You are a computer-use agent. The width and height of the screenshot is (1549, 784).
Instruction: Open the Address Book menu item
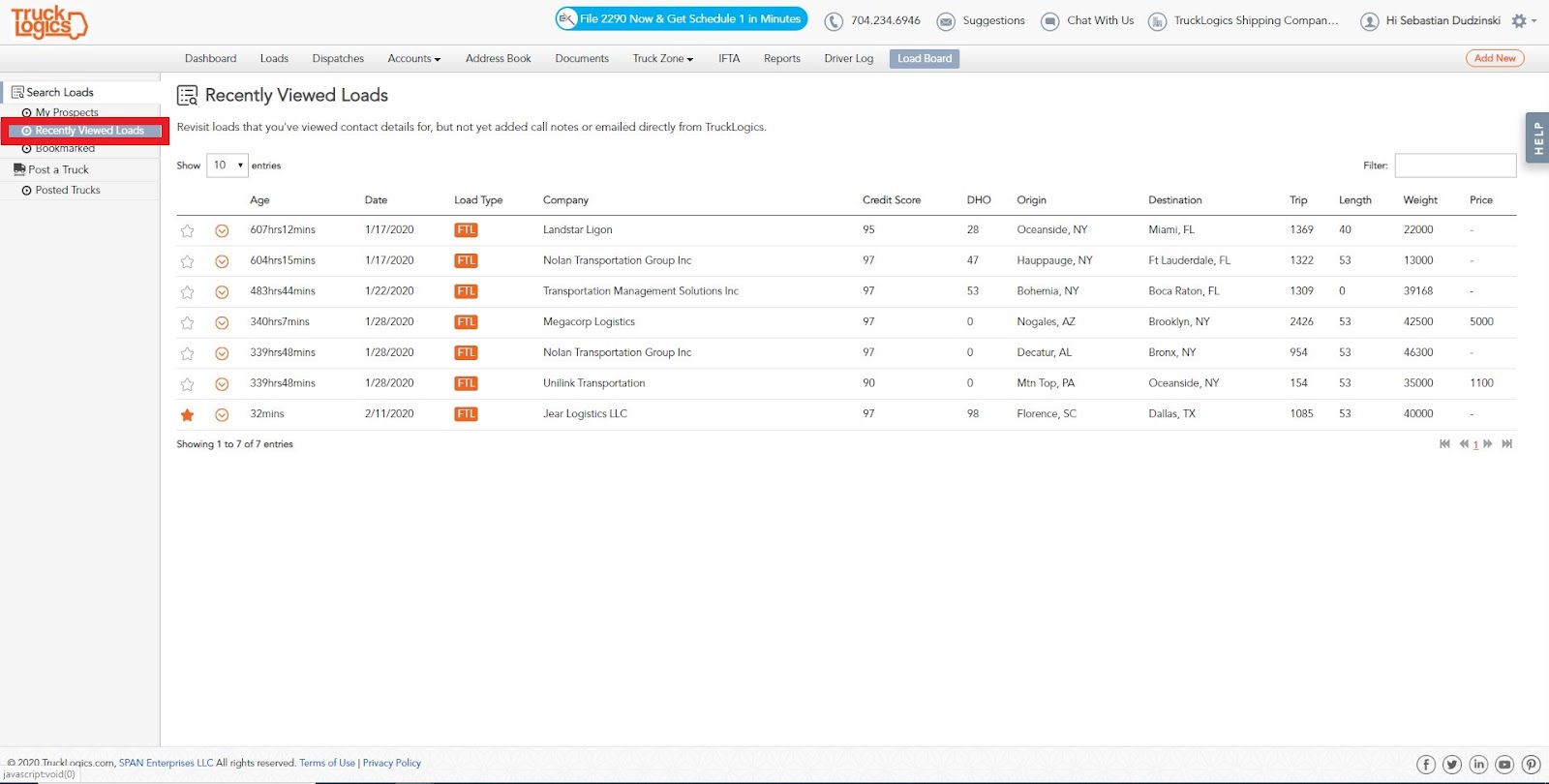[x=499, y=59]
